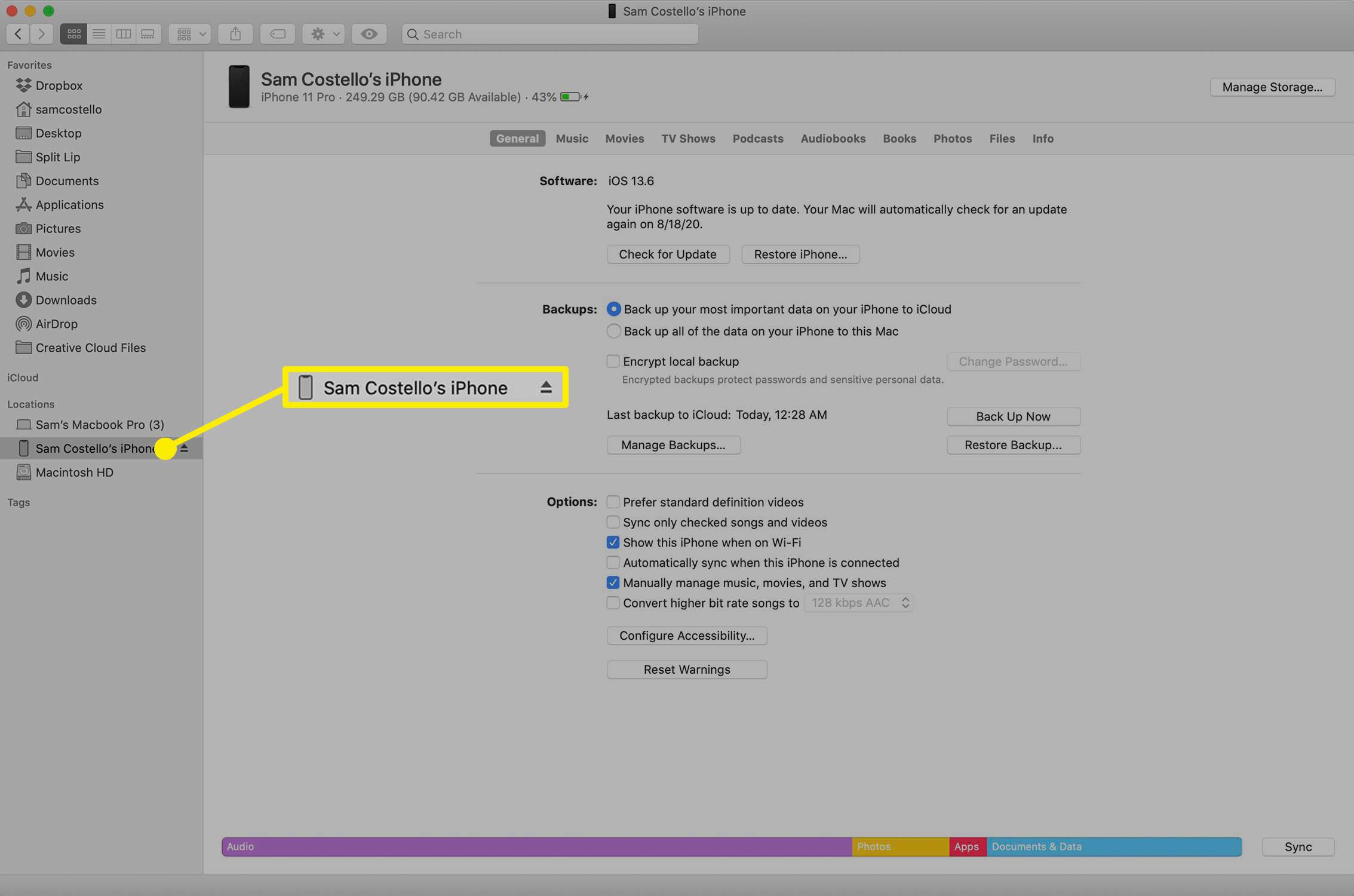Switch to column view
The image size is (1354, 896).
123,34
